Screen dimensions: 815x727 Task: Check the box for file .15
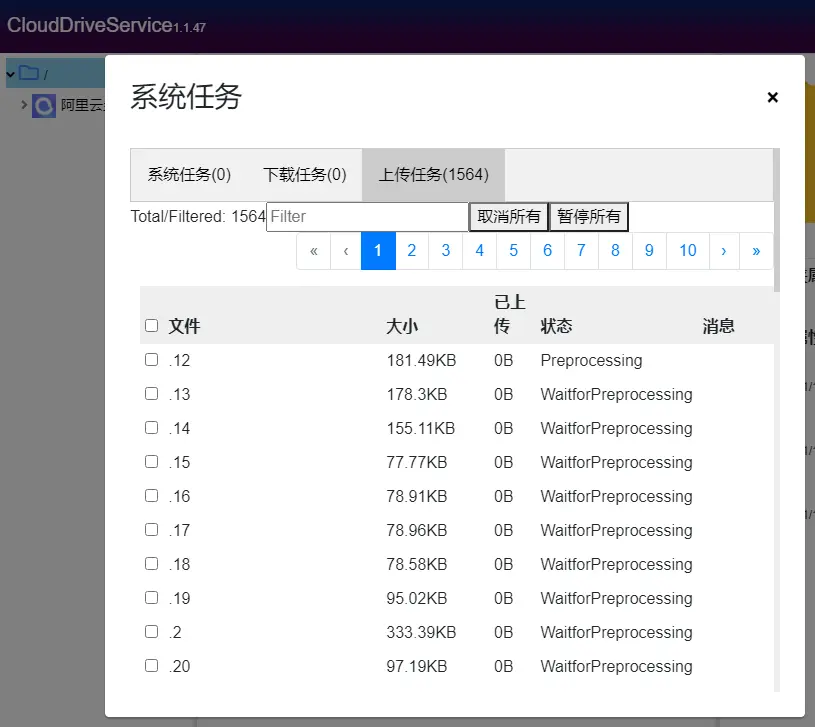point(151,461)
